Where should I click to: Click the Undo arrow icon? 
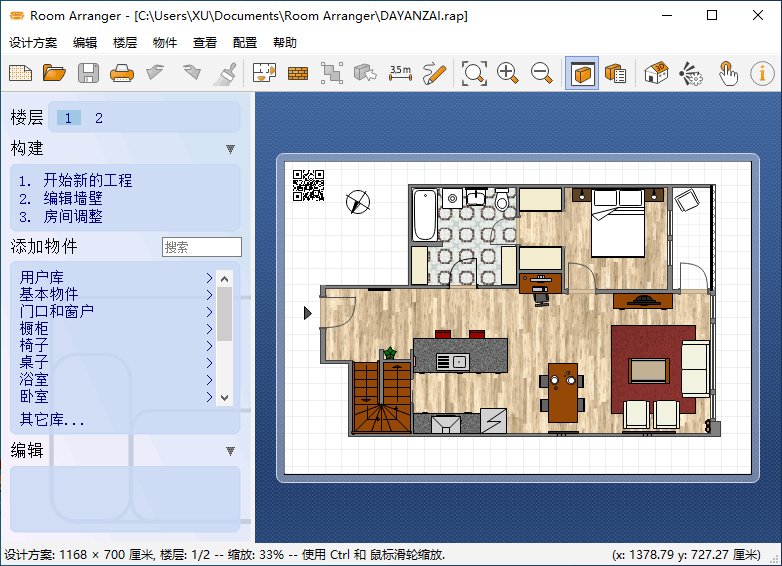click(155, 73)
